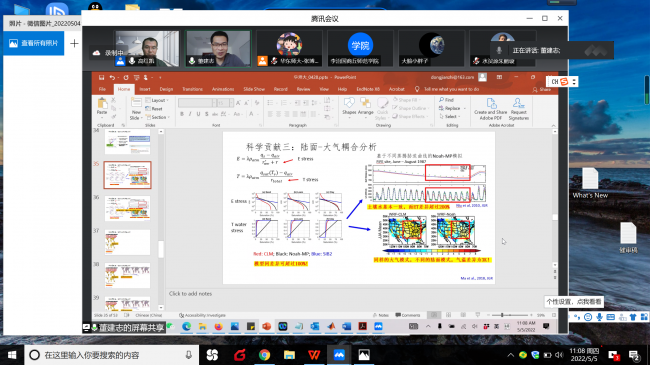Image resolution: width=650 pixels, height=365 pixels.
Task: Toggle Bold formatting in Font group
Action: pyautogui.click(x=182, y=114)
